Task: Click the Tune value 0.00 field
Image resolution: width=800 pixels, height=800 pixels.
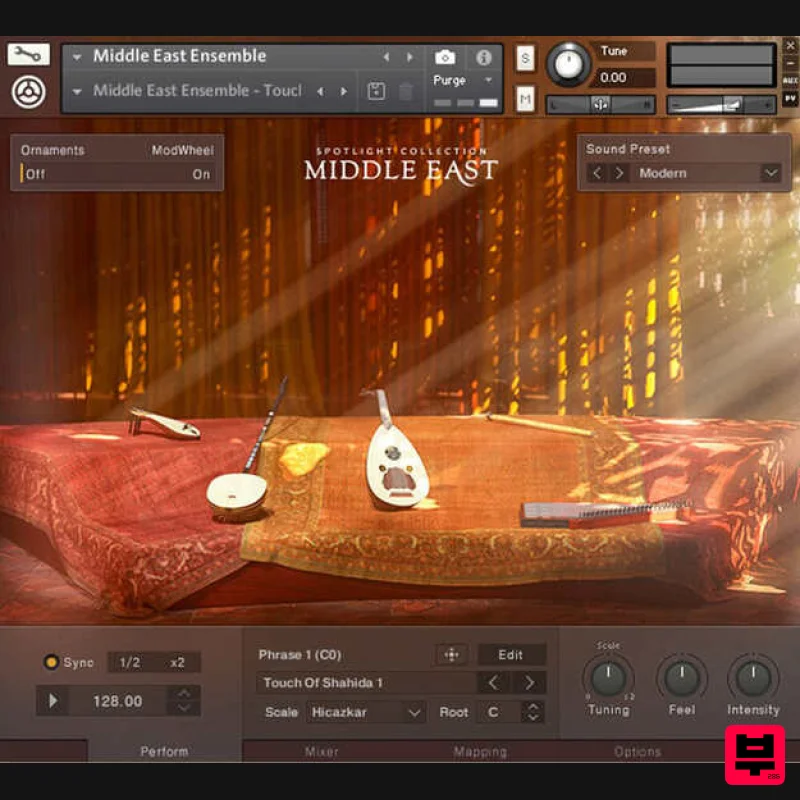Action: 624,78
